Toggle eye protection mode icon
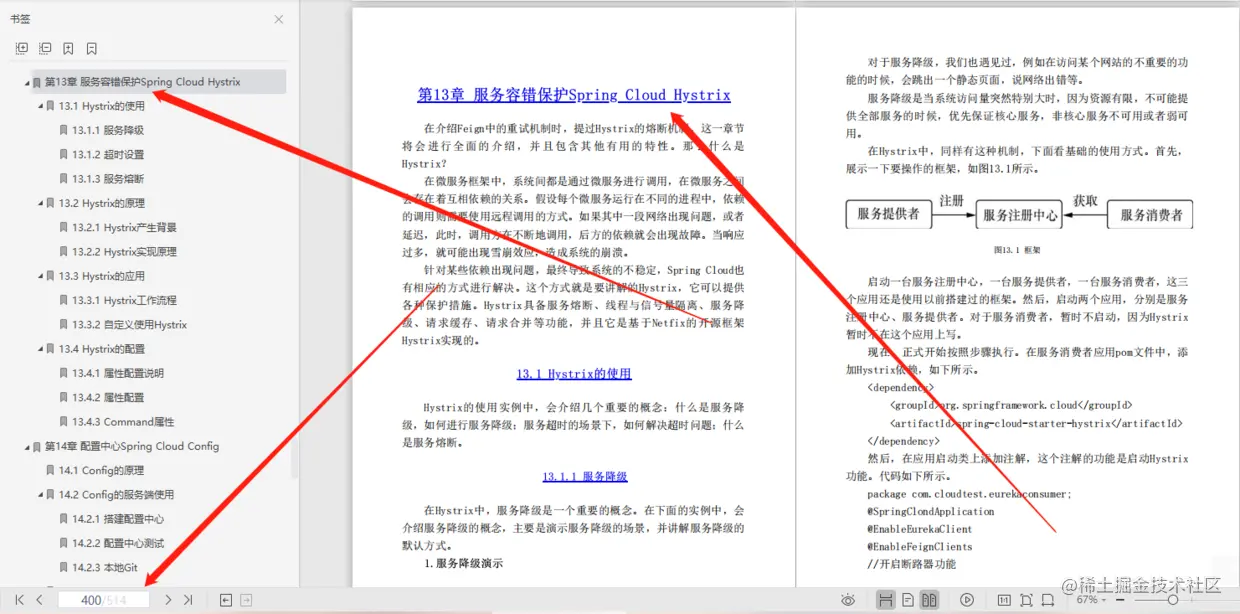Image resolution: width=1240 pixels, height=614 pixels. 848,600
